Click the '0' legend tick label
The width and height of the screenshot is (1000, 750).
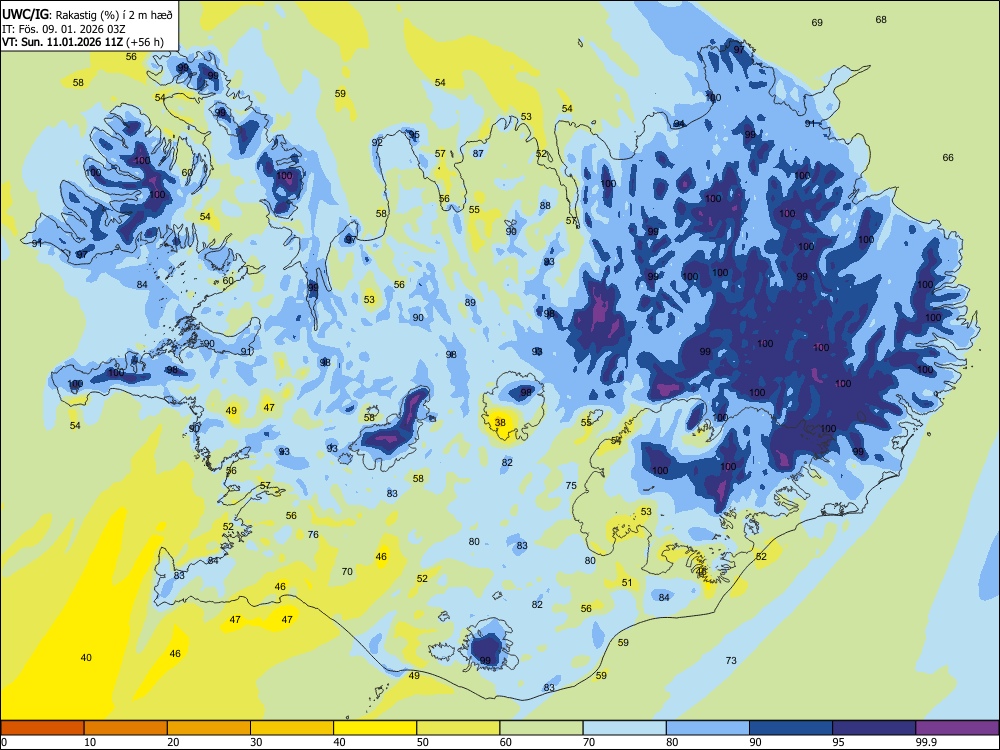pos(4,742)
